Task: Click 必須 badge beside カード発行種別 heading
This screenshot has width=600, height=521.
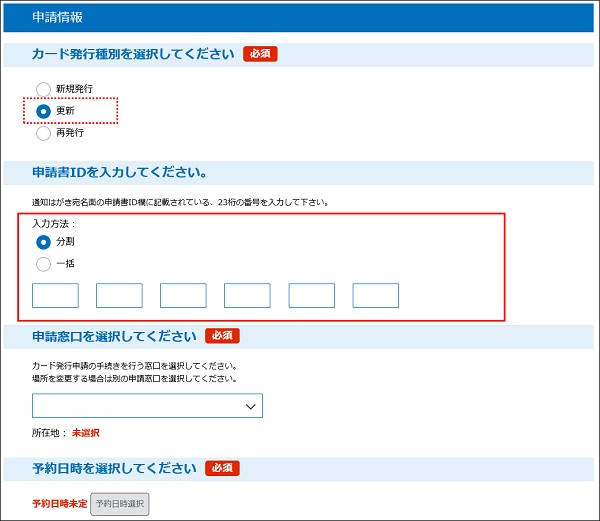Action: [x=260, y=54]
